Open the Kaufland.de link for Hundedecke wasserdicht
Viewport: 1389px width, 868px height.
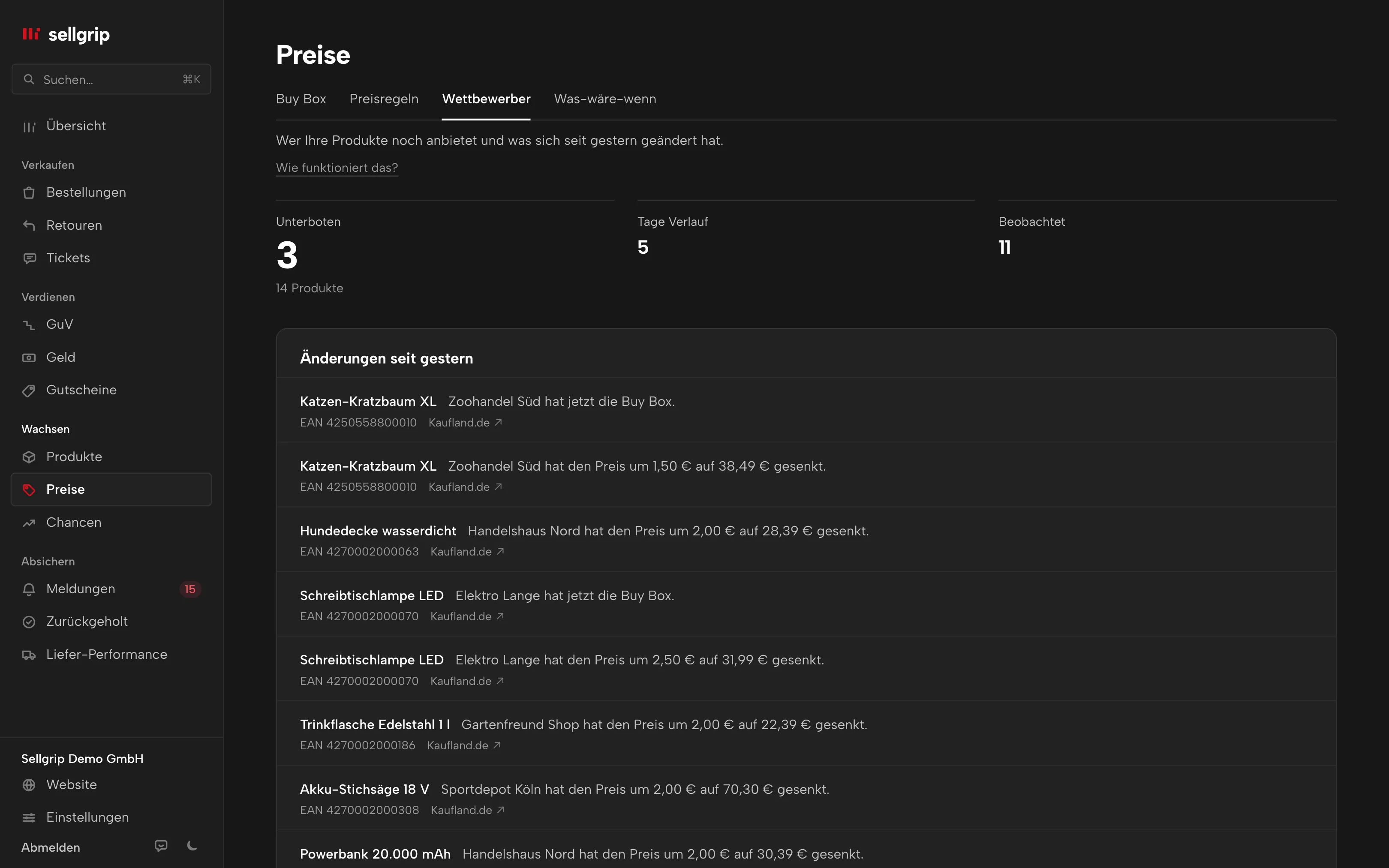tap(467, 552)
